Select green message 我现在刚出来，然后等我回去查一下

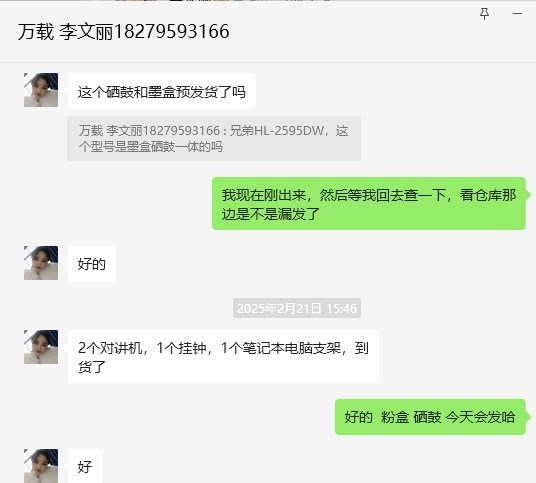pyautogui.click(x=369, y=204)
